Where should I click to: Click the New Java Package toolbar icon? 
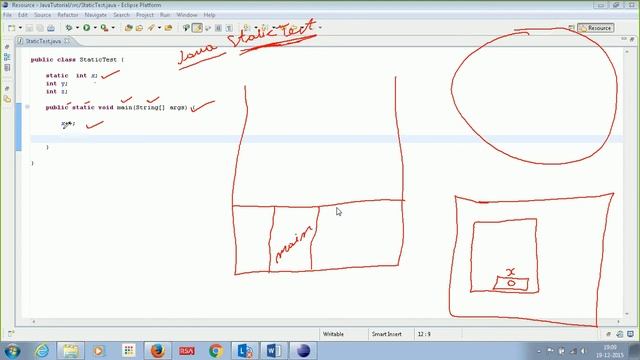click(x=129, y=28)
